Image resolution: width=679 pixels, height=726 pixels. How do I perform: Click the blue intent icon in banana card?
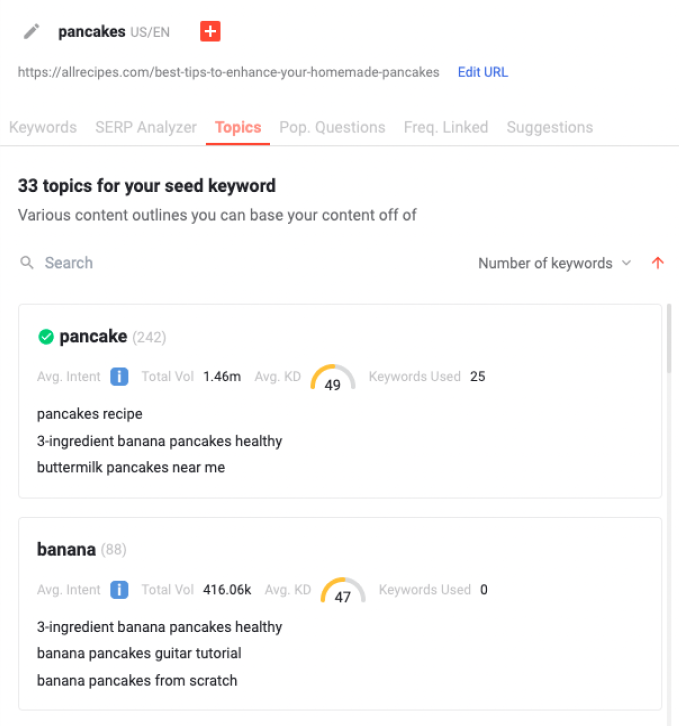(x=119, y=590)
